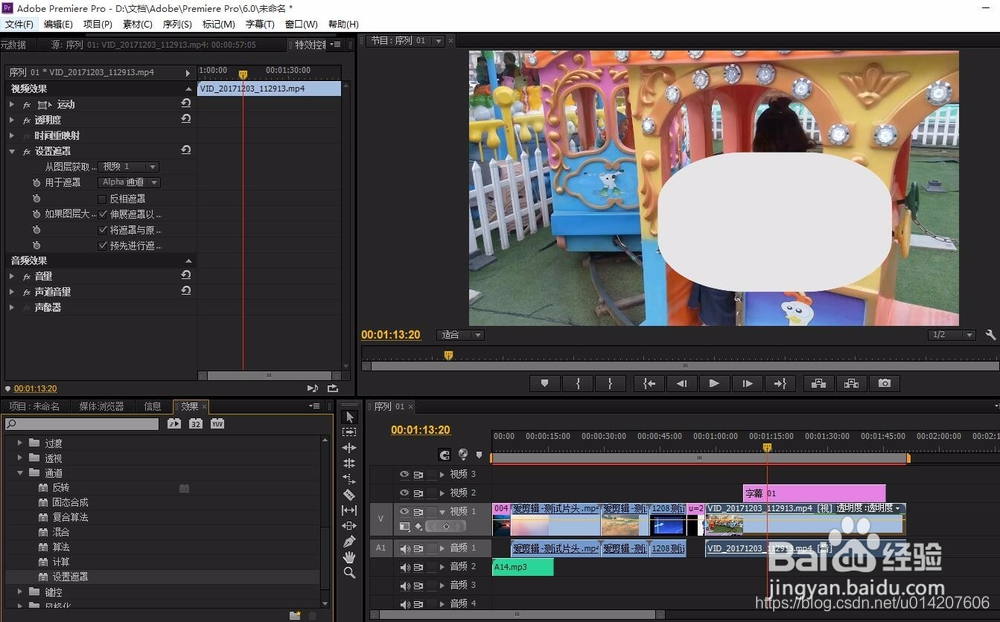The image size is (1000, 622).
Task: Click the Step Forward one frame button
Action: tap(747, 383)
